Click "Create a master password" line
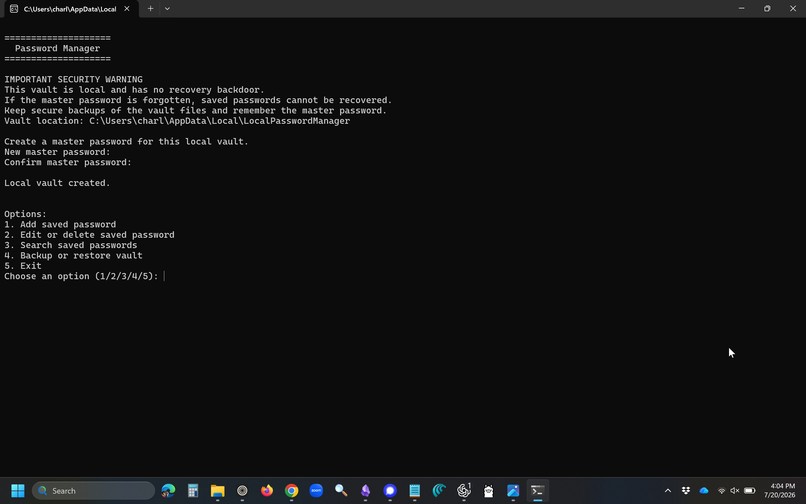 coord(126,141)
